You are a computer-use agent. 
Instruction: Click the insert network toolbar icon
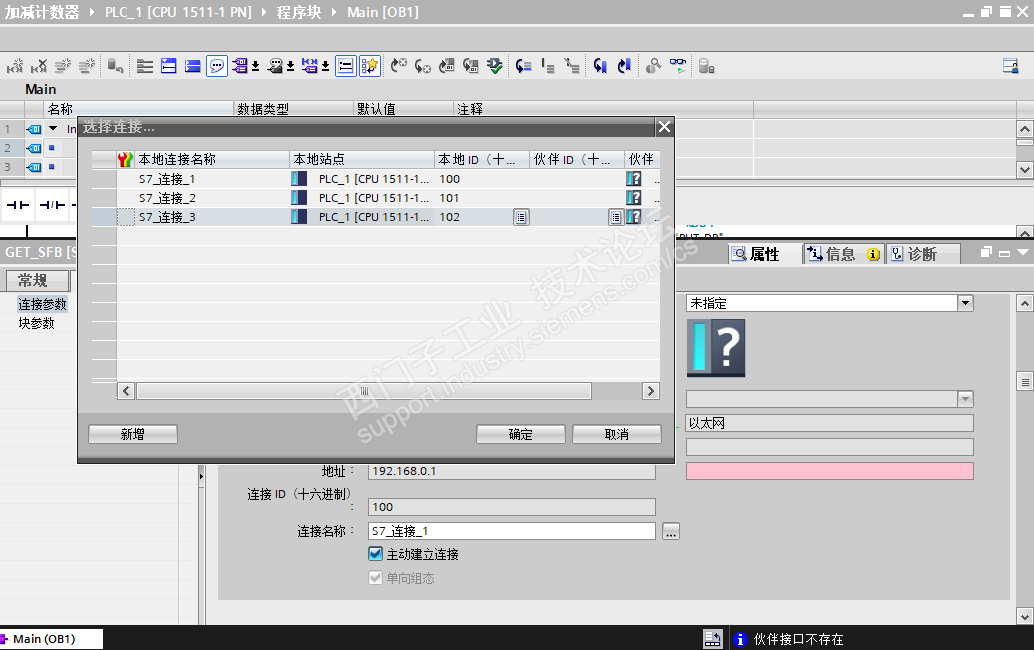click(15, 66)
